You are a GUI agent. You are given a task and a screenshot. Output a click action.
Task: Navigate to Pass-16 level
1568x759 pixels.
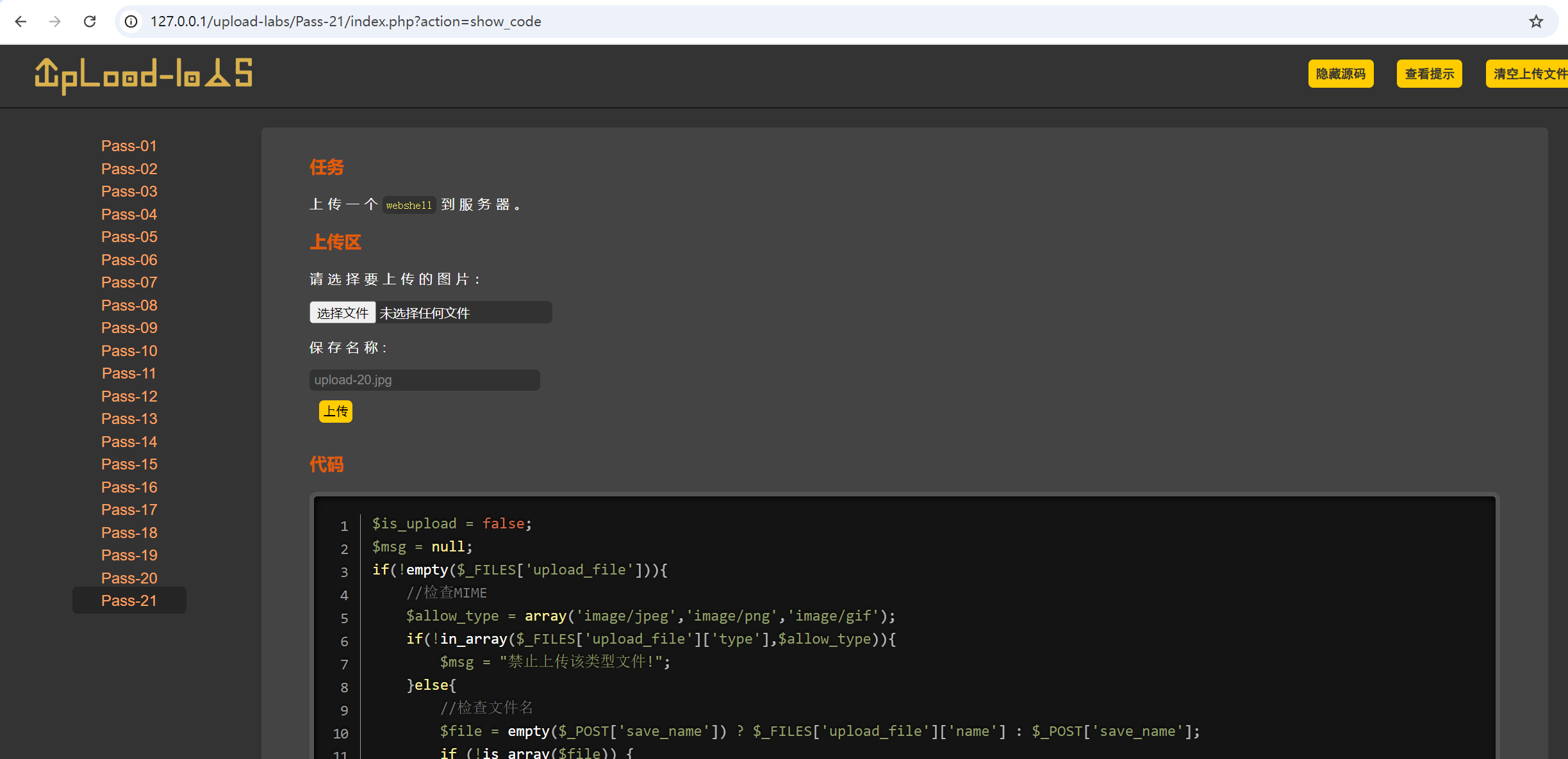[129, 487]
